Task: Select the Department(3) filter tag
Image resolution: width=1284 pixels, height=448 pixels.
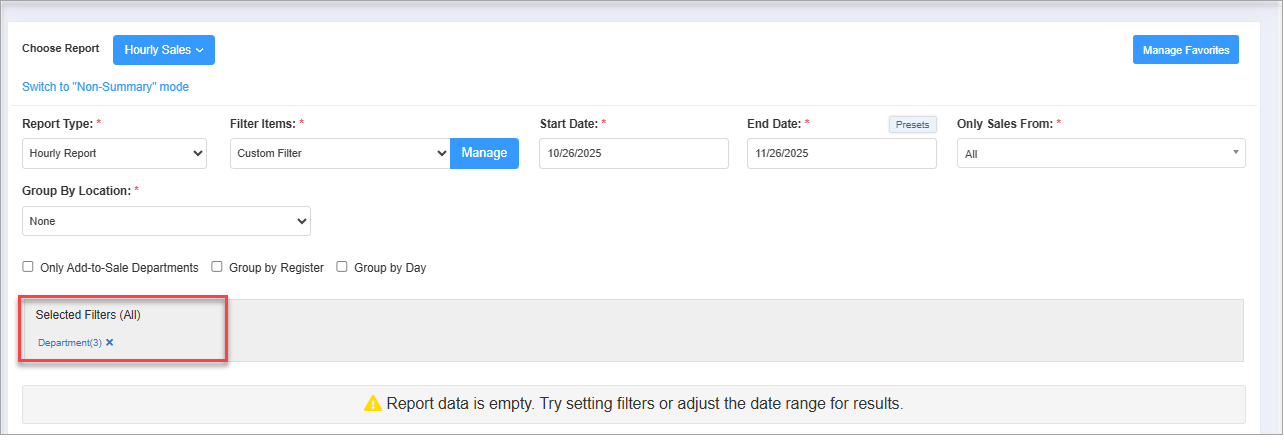Action: click(x=70, y=342)
